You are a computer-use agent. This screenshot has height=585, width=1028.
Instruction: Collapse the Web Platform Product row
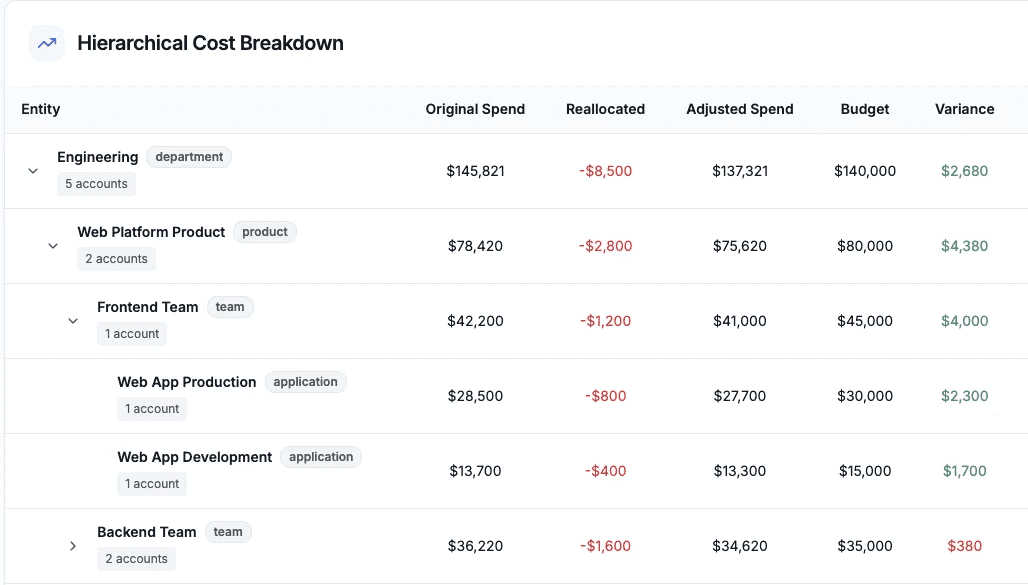coord(53,246)
